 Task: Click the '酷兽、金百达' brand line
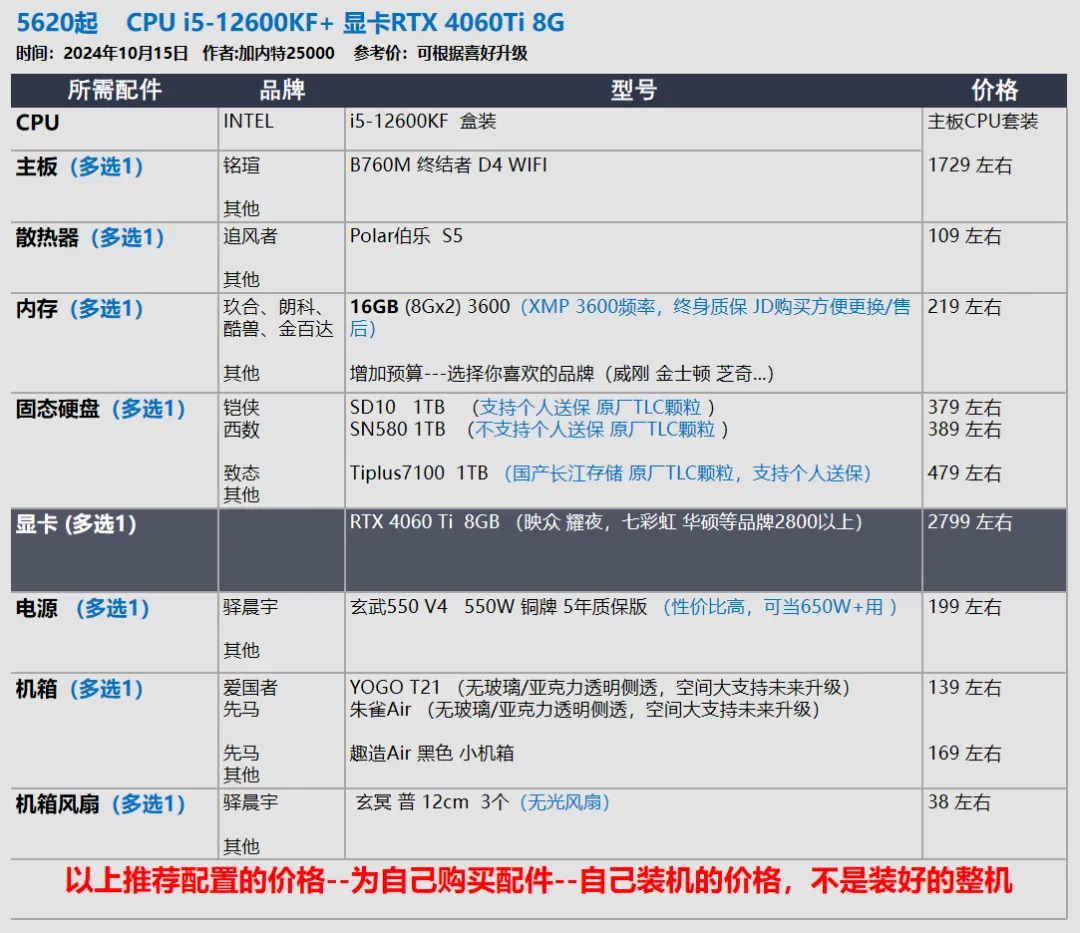click(278, 329)
